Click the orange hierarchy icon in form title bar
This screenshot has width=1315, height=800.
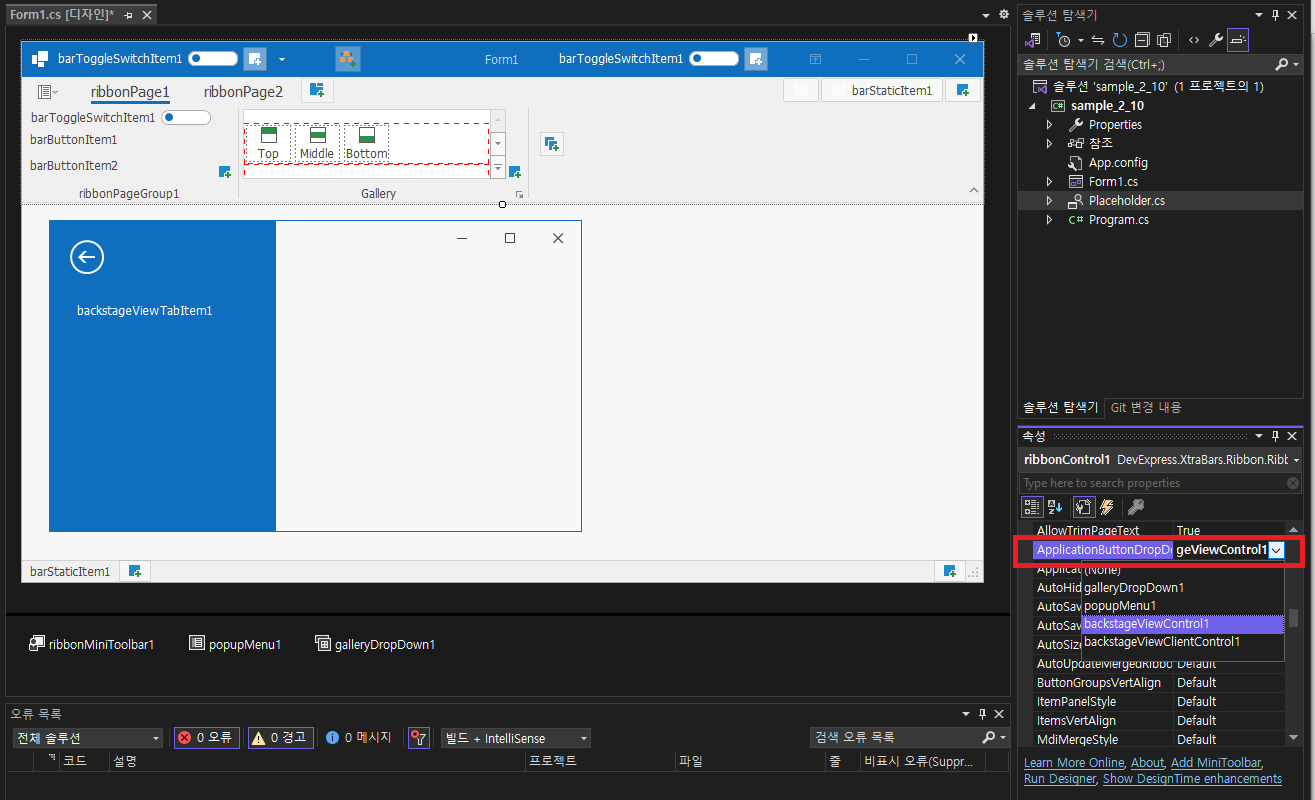click(x=347, y=59)
